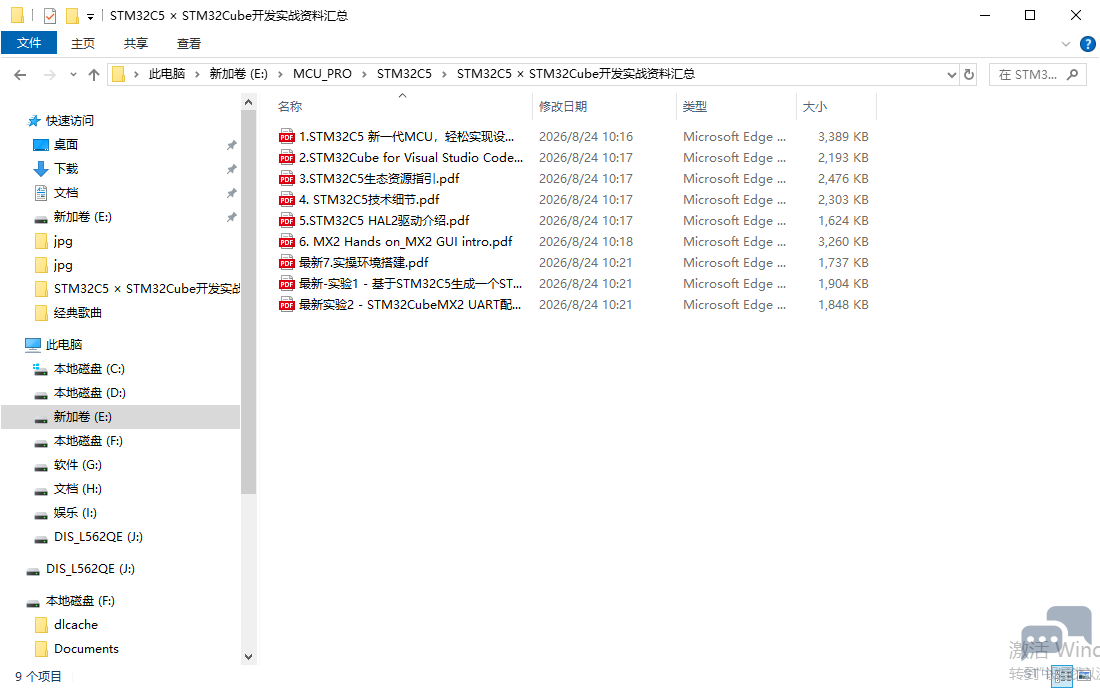Image resolution: width=1100 pixels, height=689 pixels.
Task: Click PDF icon of 最新7.实操环境搭建.pdf
Action: (x=286, y=262)
